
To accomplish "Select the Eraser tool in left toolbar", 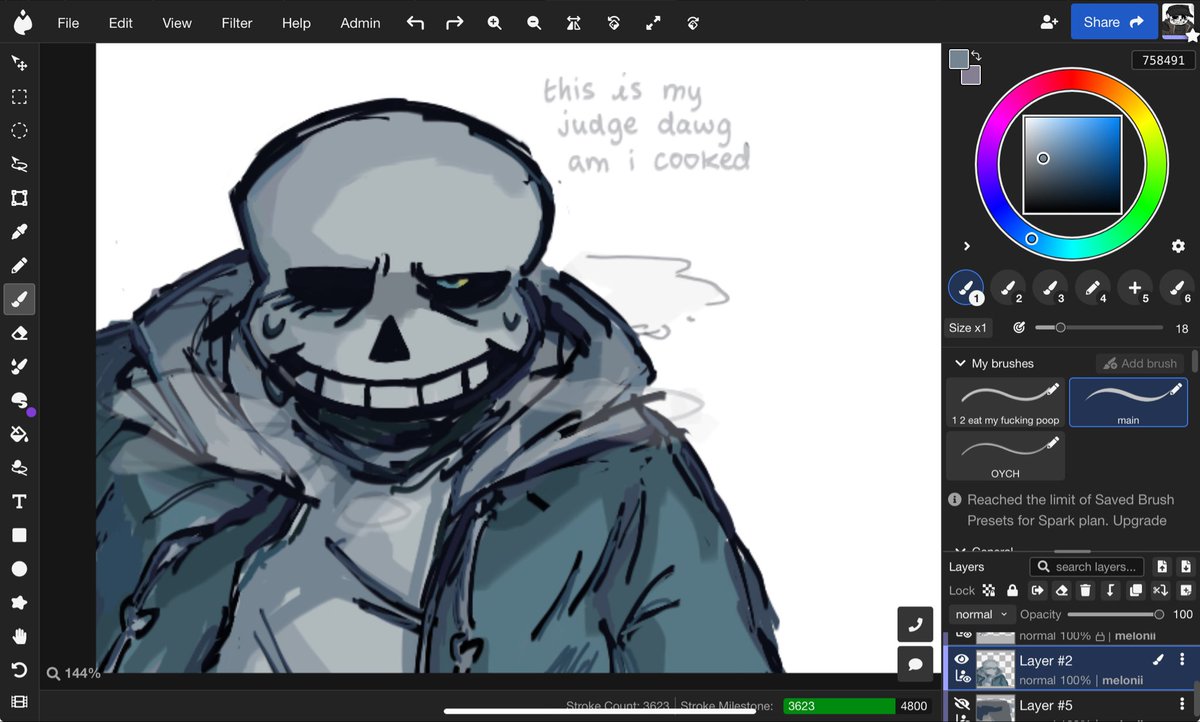I will 19,333.
